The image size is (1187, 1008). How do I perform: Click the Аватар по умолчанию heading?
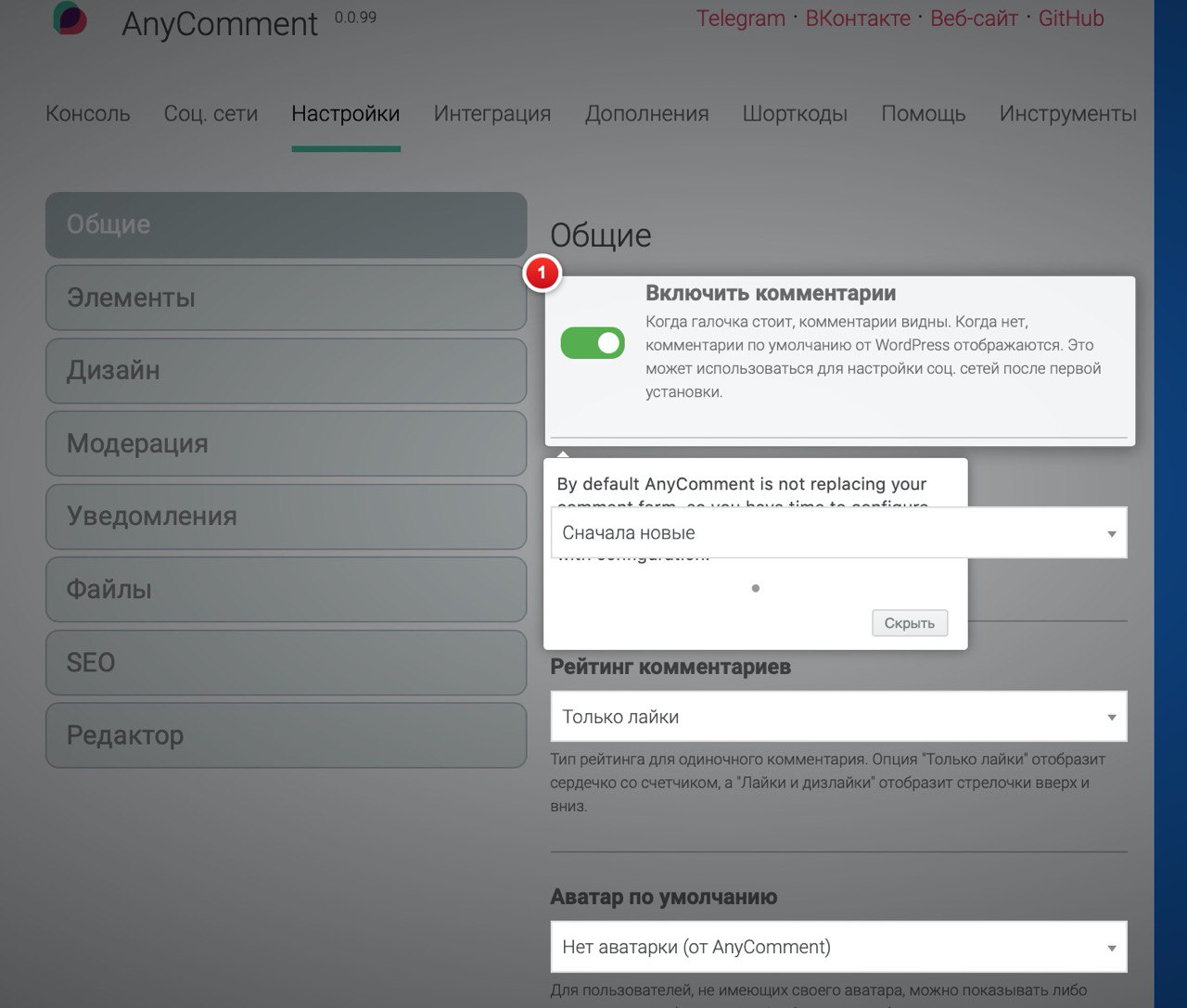pyautogui.click(x=664, y=898)
